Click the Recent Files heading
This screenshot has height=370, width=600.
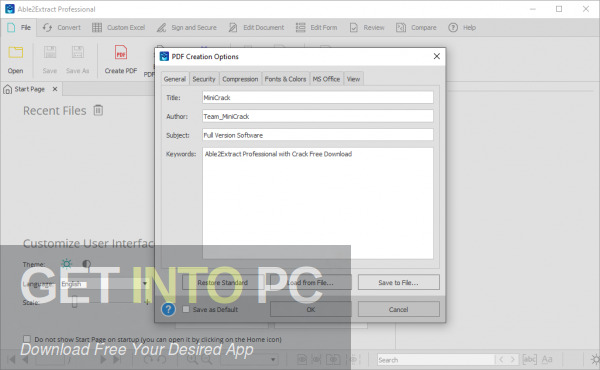click(x=55, y=111)
